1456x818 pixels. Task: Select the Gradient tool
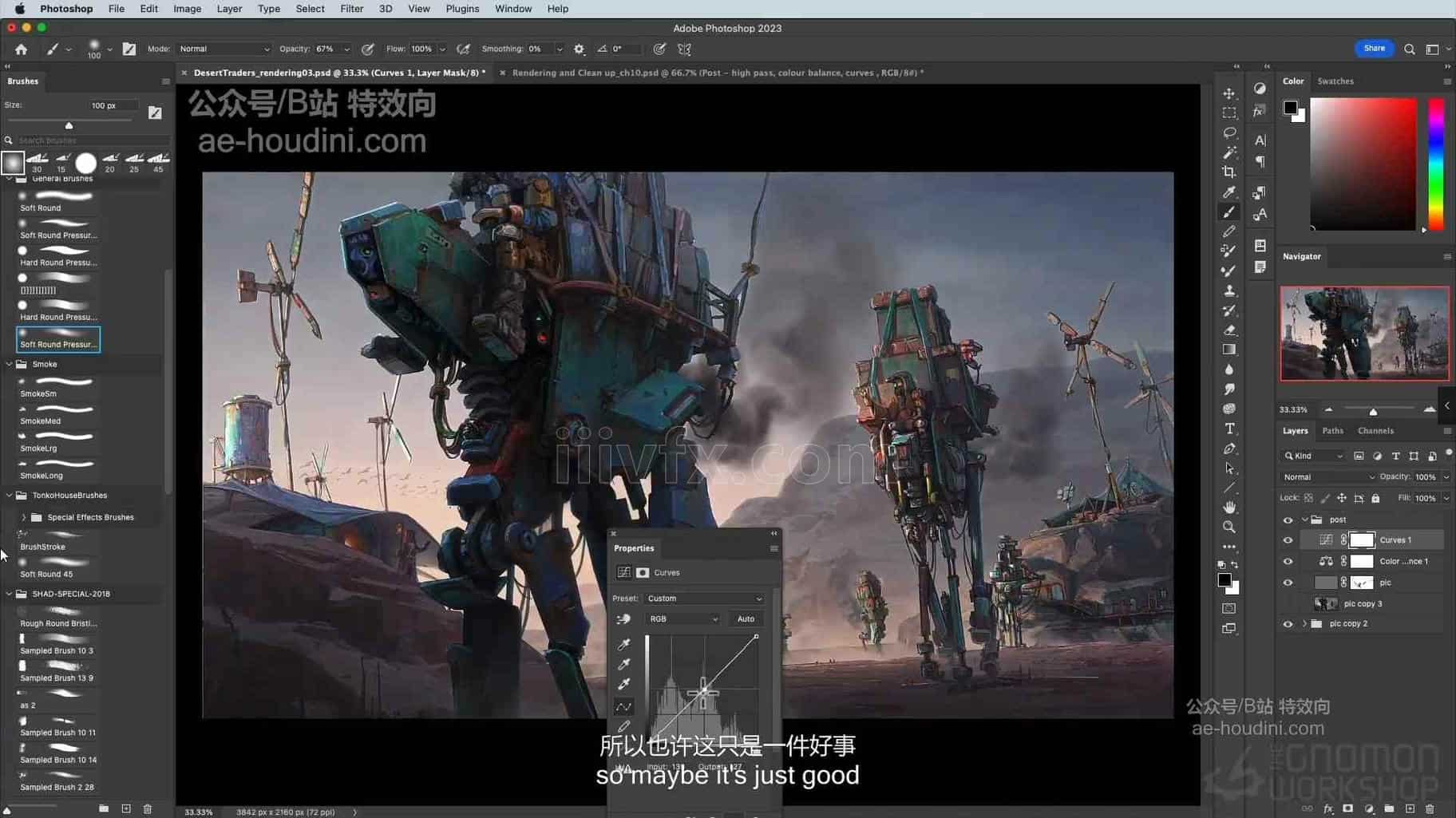click(1229, 350)
